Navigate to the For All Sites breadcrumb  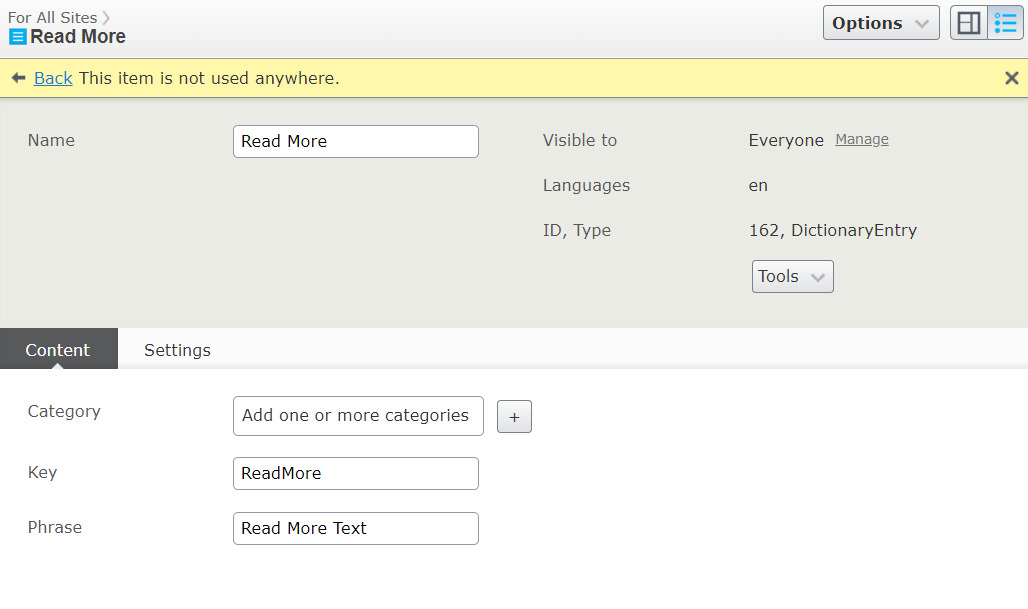[52, 18]
